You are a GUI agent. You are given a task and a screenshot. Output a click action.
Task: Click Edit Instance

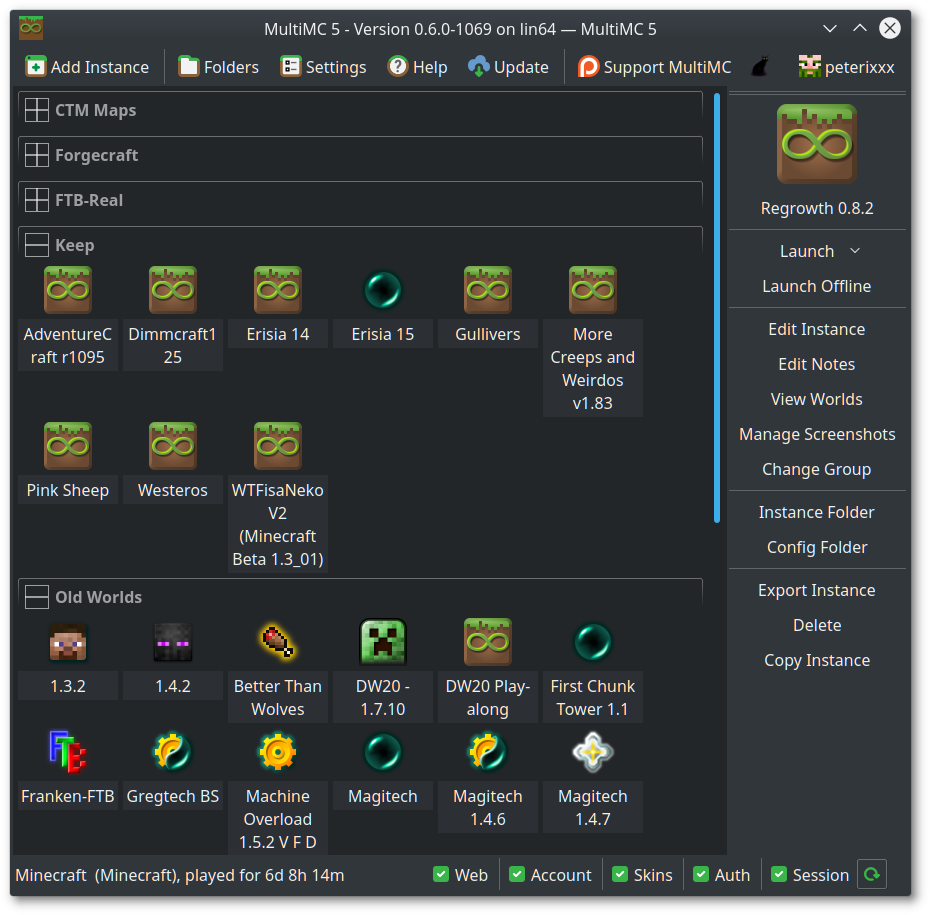click(817, 329)
